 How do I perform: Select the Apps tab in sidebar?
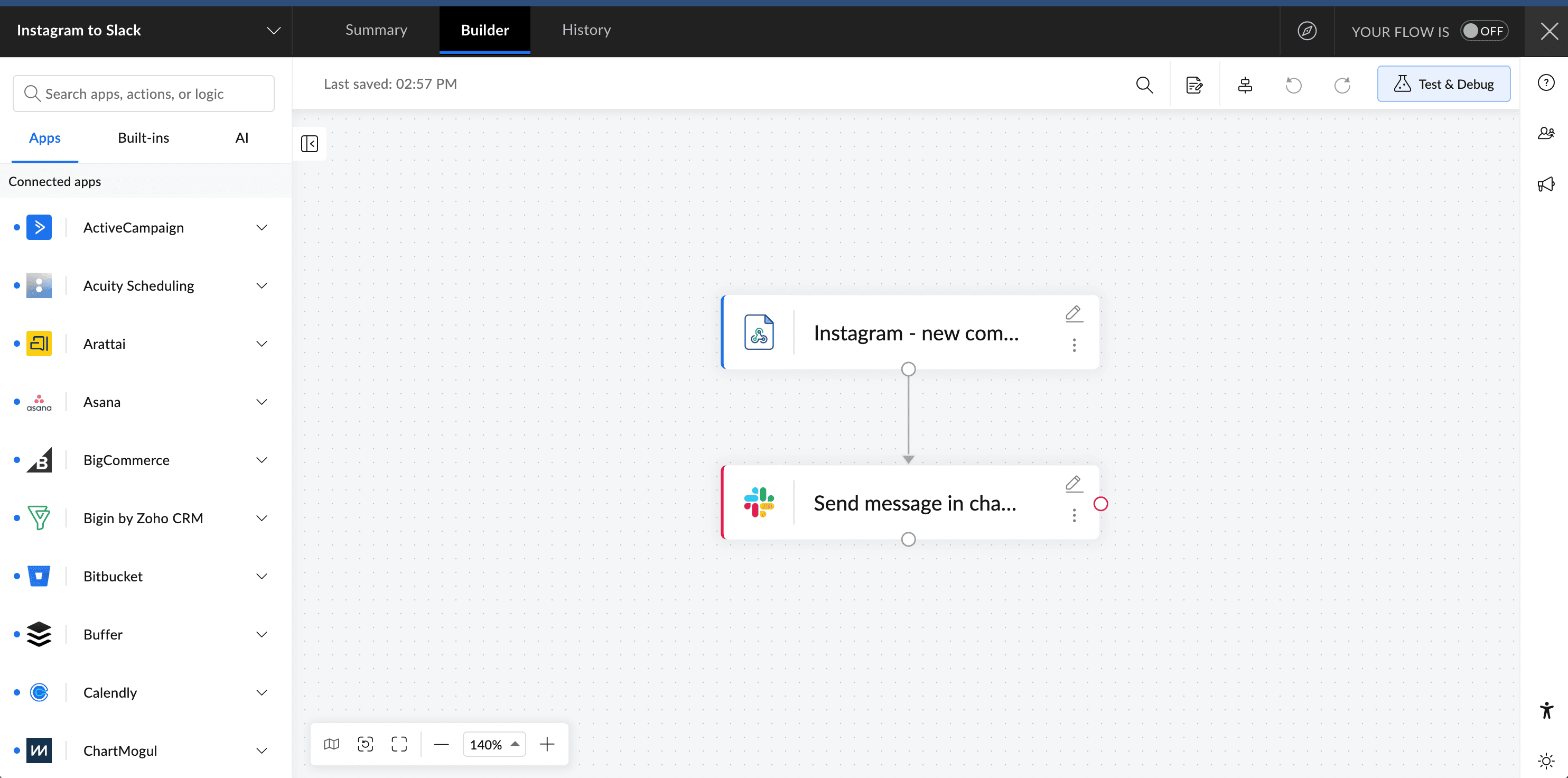[x=44, y=138]
